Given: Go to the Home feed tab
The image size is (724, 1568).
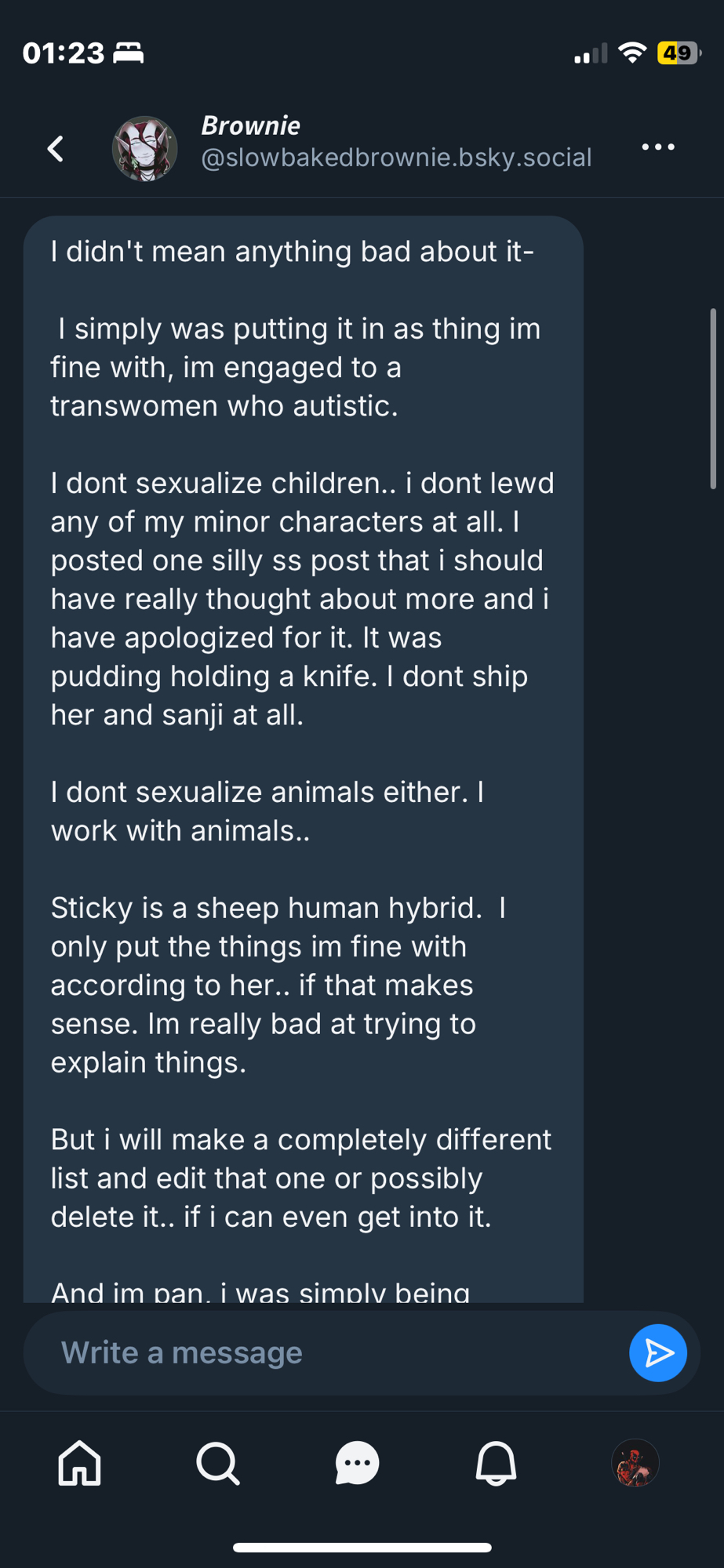Looking at the screenshot, I should (x=80, y=1463).
